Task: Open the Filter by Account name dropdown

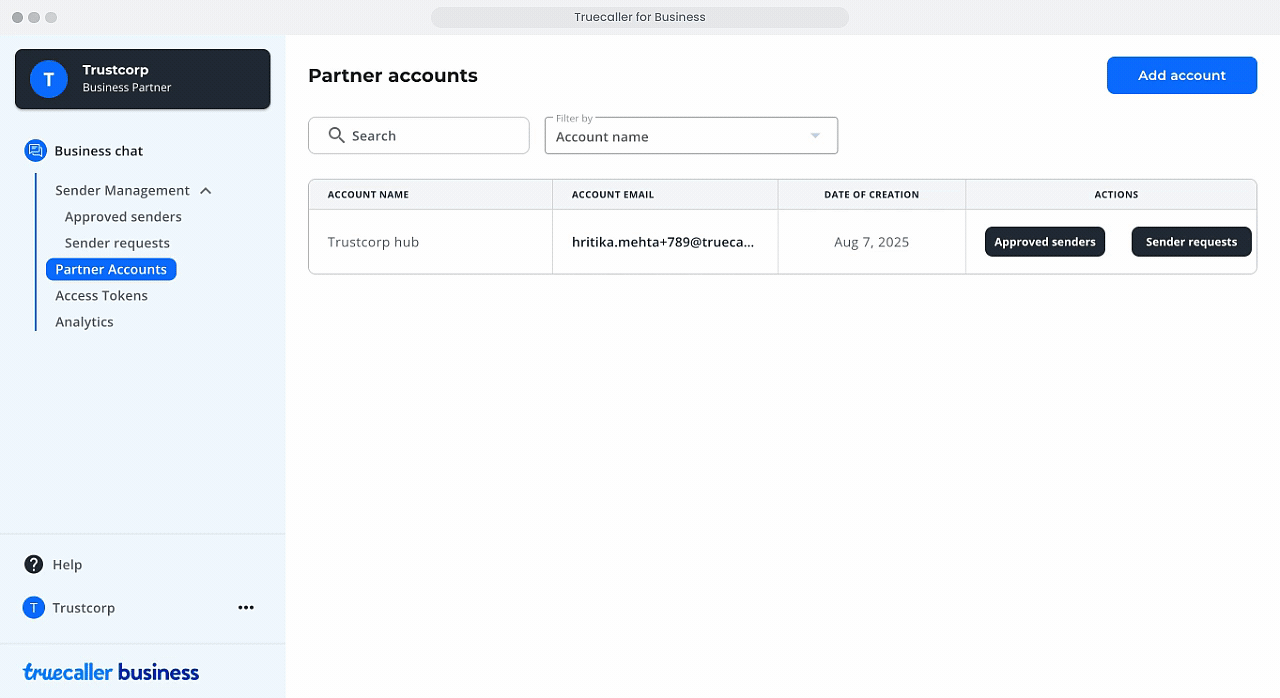Action: click(690, 136)
